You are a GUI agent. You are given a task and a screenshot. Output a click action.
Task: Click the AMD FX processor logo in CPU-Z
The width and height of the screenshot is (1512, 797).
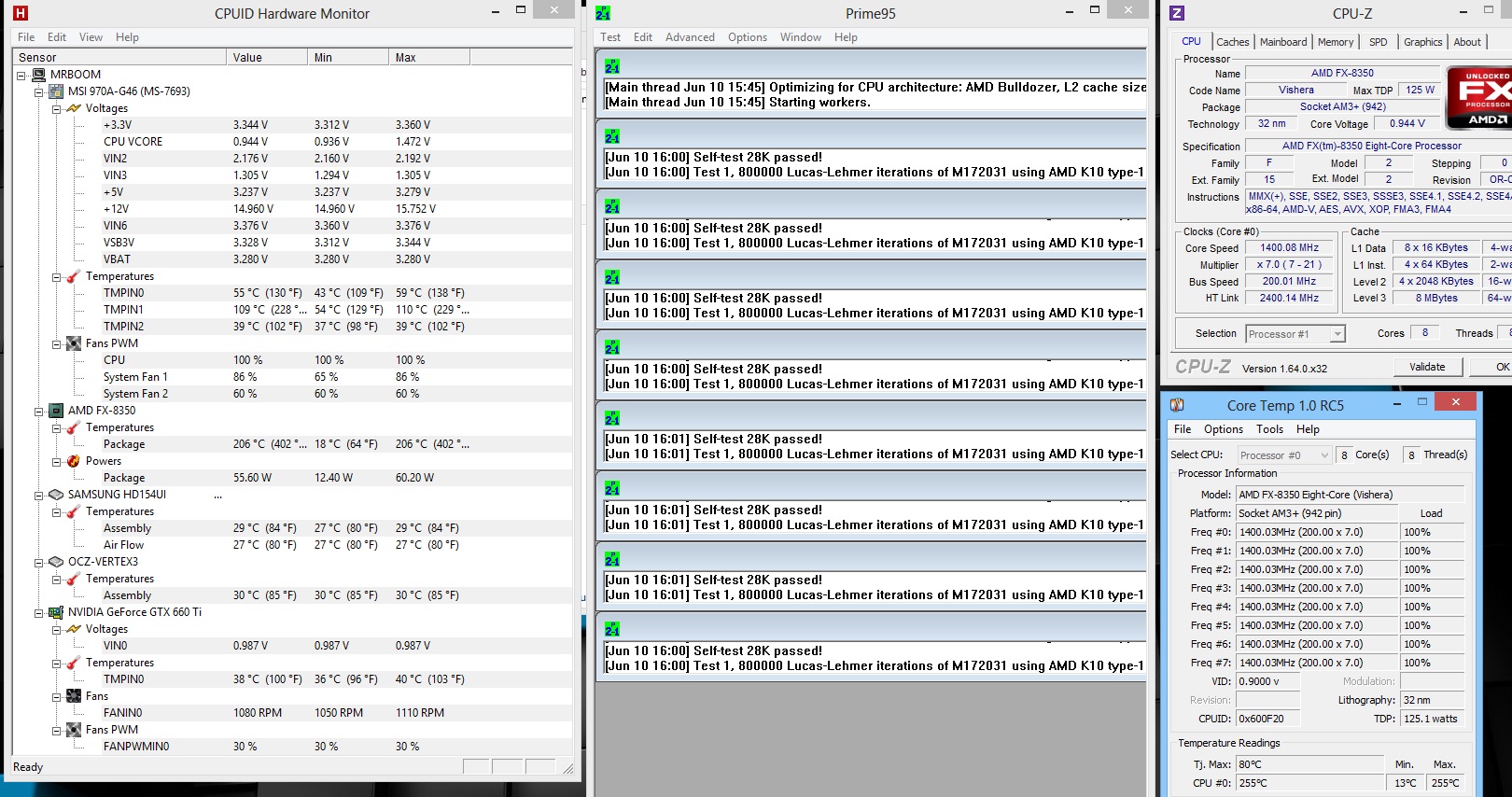1478,97
